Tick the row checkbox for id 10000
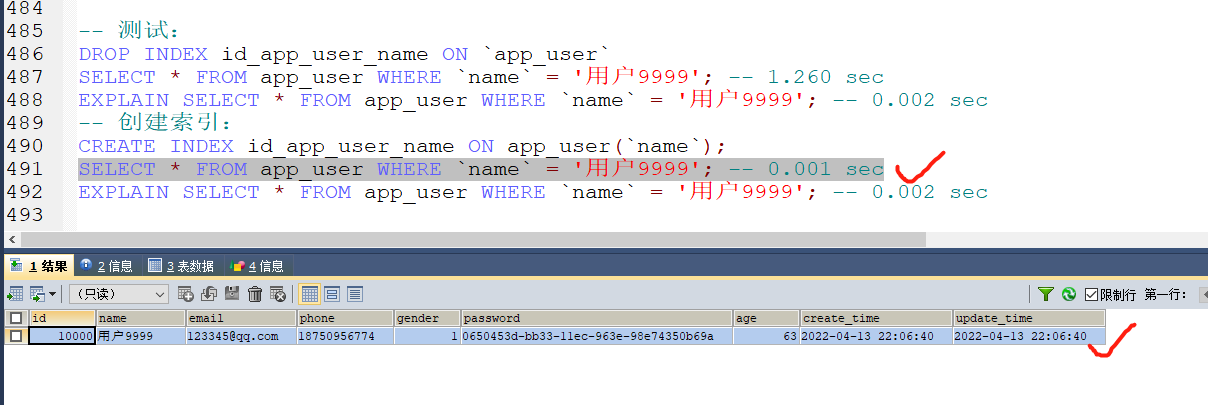The width and height of the screenshot is (1208, 405). point(15,336)
